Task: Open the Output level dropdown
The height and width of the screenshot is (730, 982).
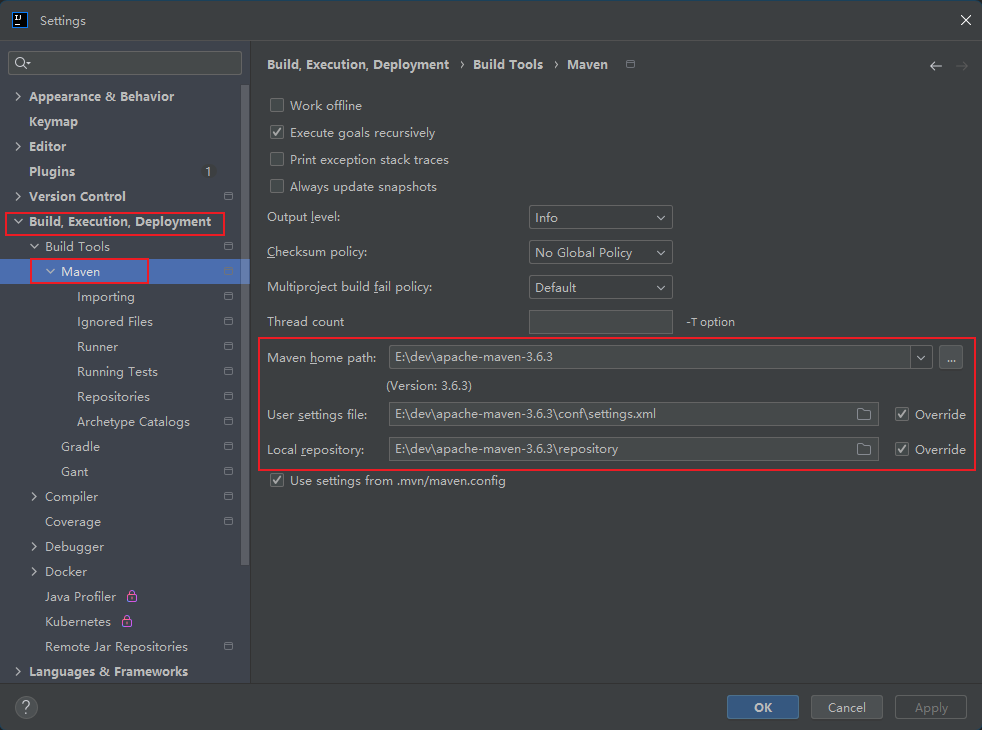Action: pos(600,217)
